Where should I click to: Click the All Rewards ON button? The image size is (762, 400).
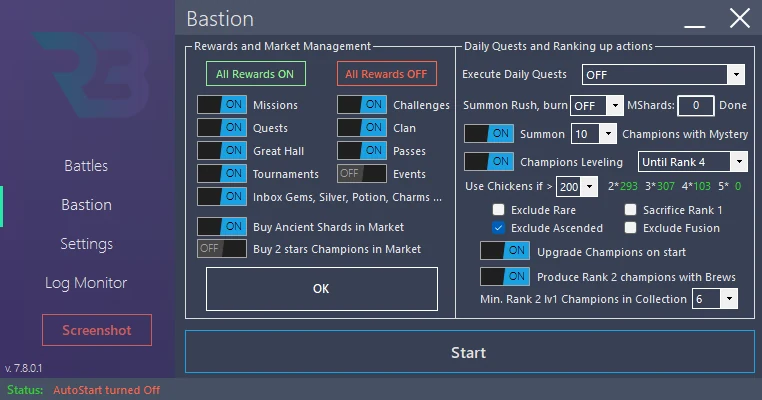coord(256,74)
